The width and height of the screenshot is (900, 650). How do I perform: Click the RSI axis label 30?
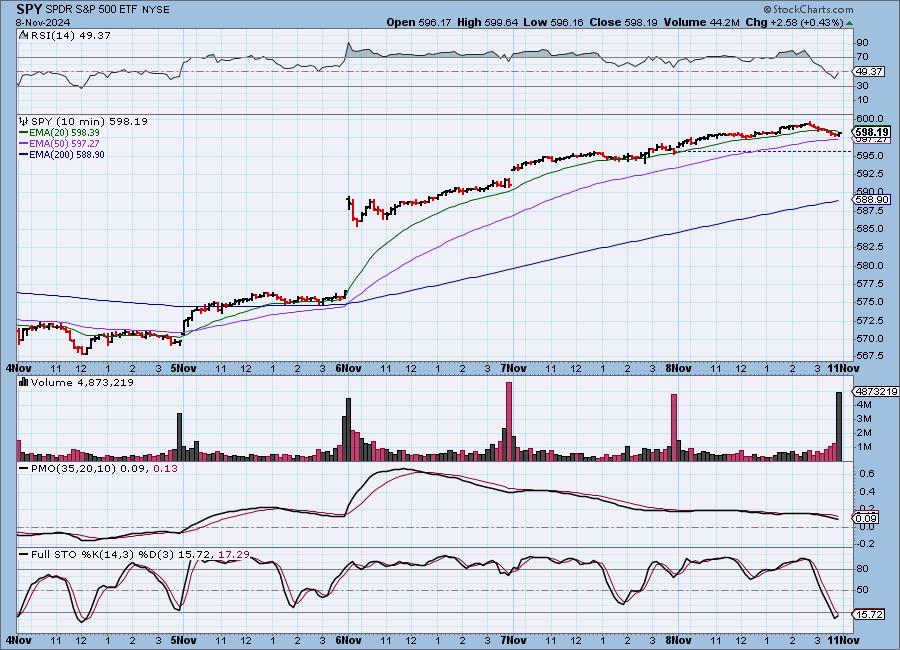tap(862, 86)
